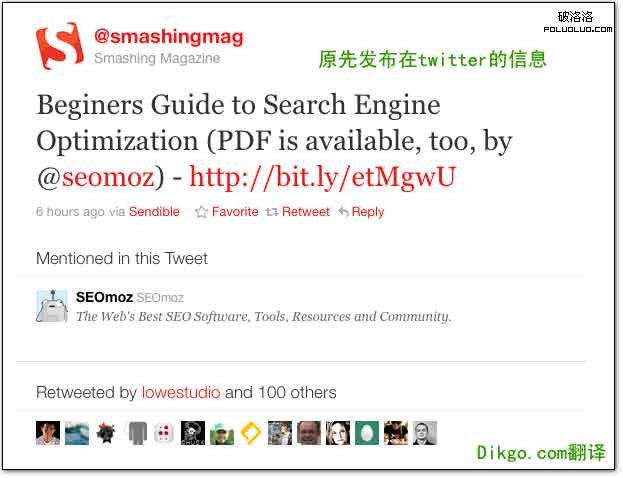This screenshot has width=623, height=478.
Task: Open the http://bit.ly/etMgwU link
Action: coord(322,176)
